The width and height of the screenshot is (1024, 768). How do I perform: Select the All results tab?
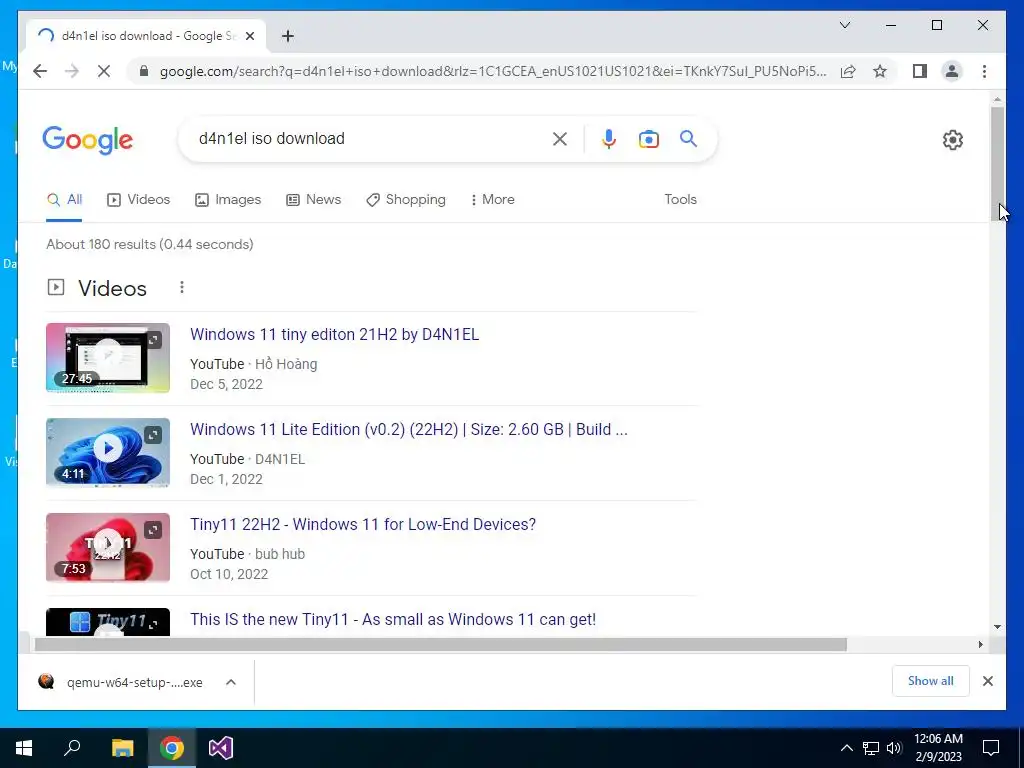point(64,199)
